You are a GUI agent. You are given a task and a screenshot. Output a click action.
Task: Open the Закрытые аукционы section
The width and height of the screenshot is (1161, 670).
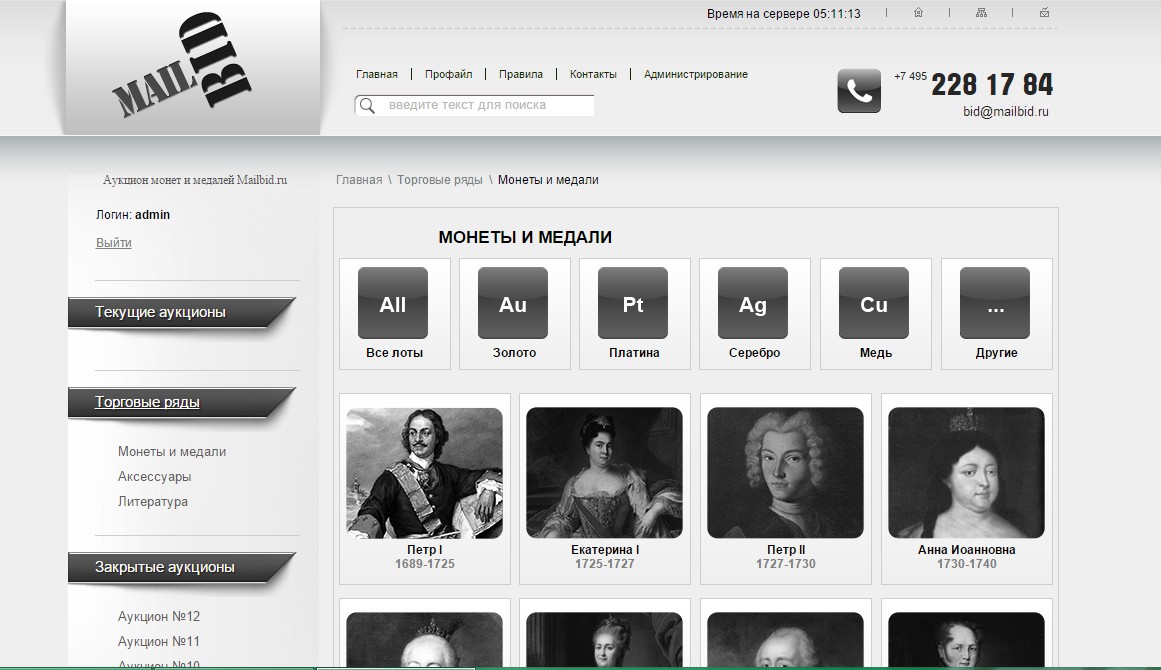tap(181, 568)
